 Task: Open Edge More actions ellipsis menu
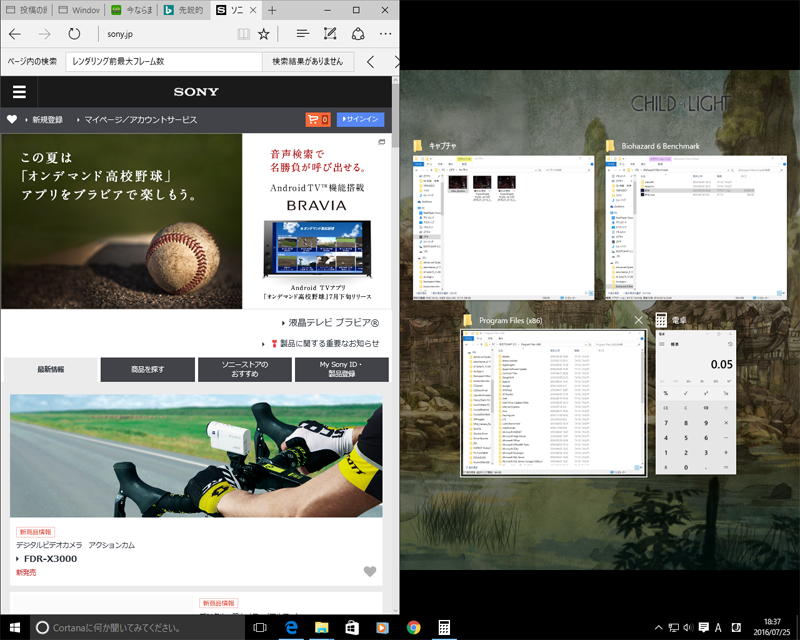(385, 34)
